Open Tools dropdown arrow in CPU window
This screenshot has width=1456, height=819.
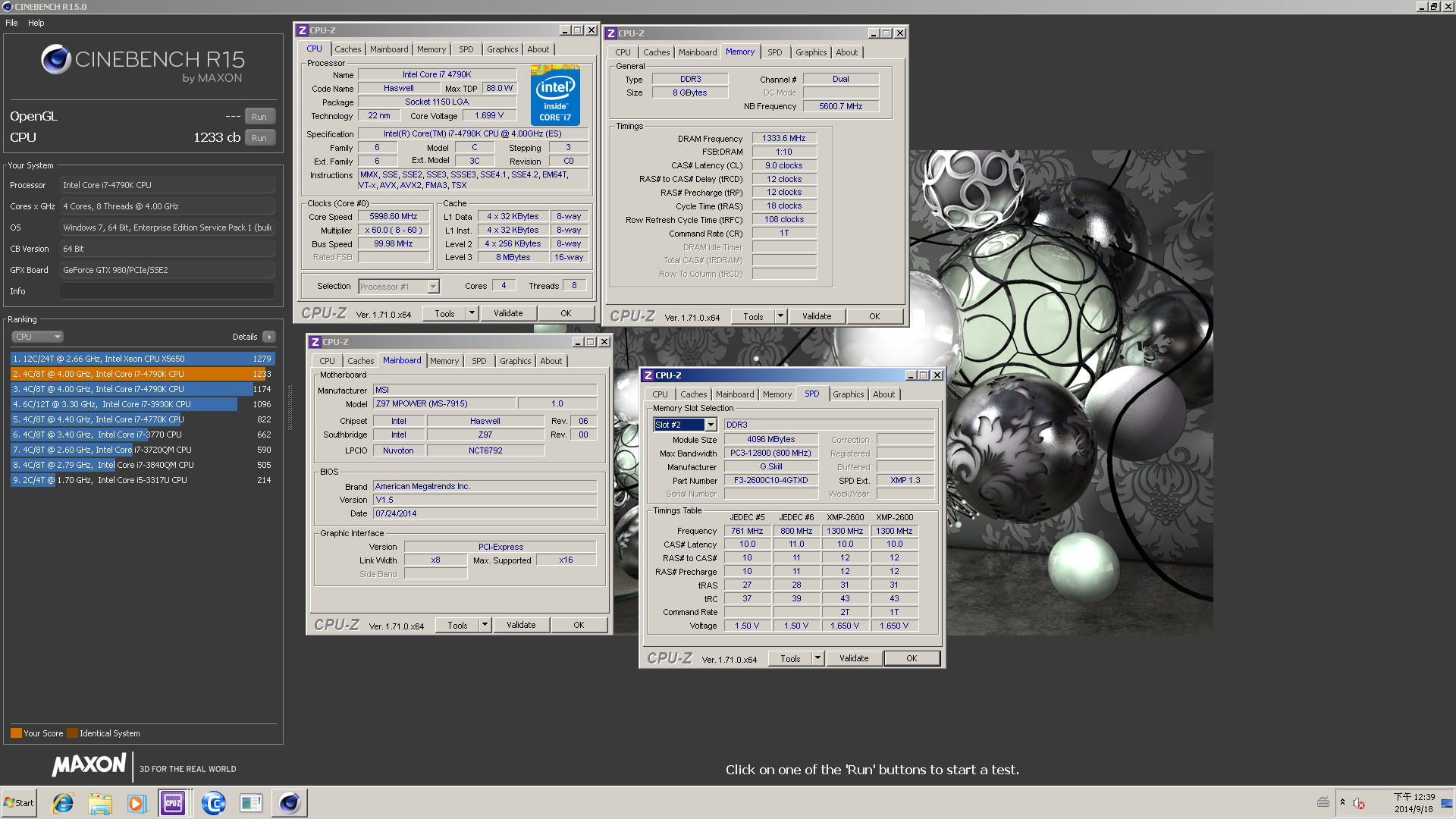(472, 313)
